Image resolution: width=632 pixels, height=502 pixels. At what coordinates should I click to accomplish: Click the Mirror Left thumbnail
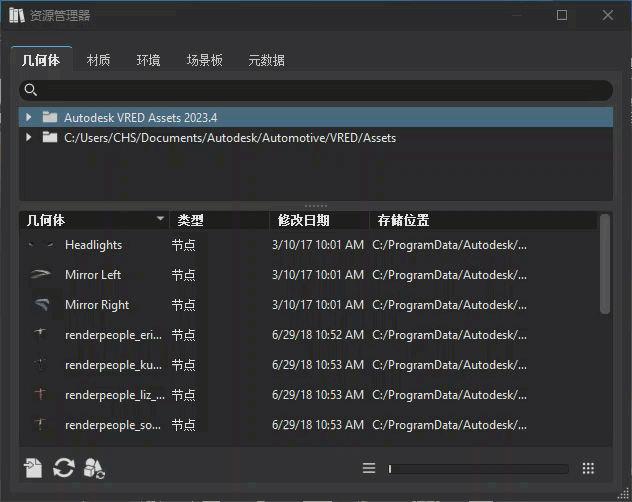pos(41,275)
